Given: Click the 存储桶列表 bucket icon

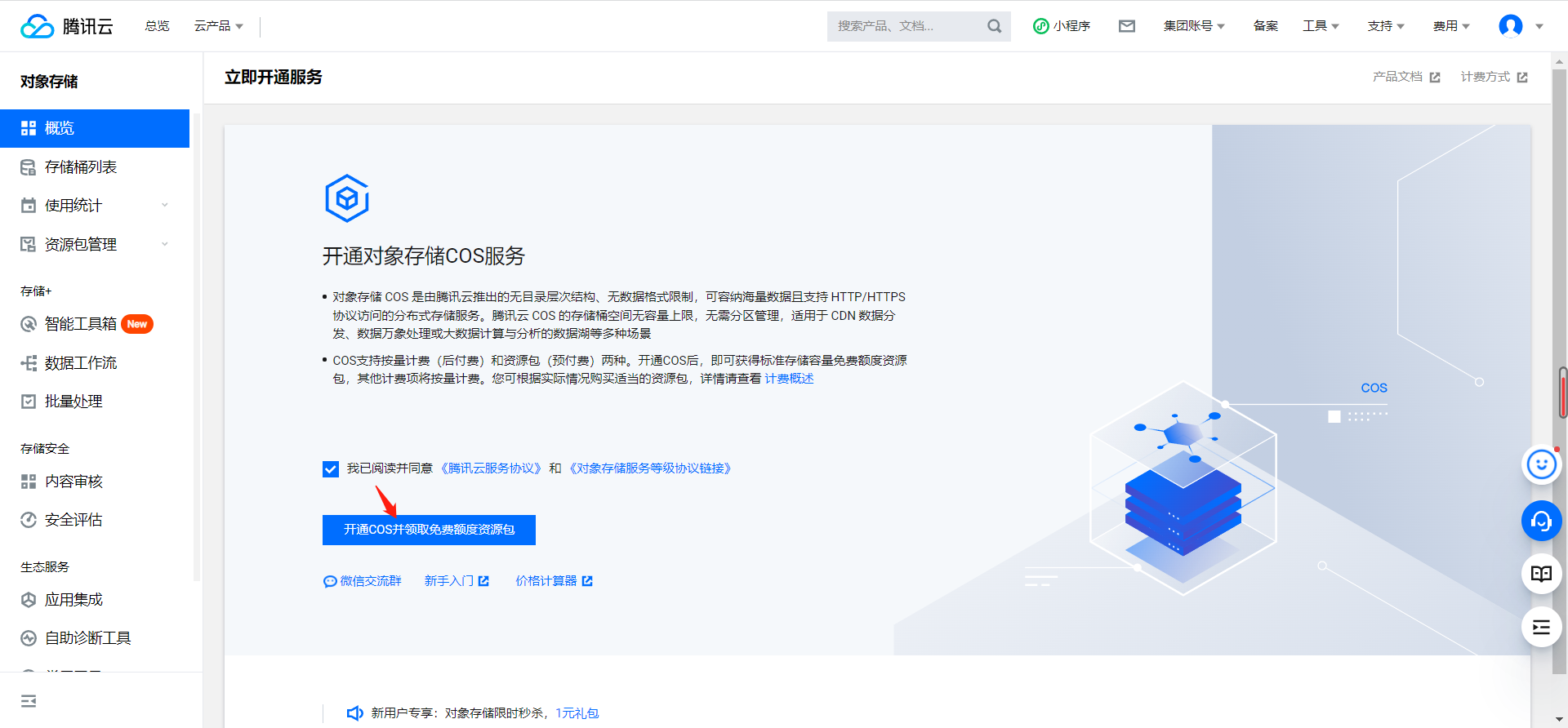Looking at the screenshot, I should tap(29, 167).
